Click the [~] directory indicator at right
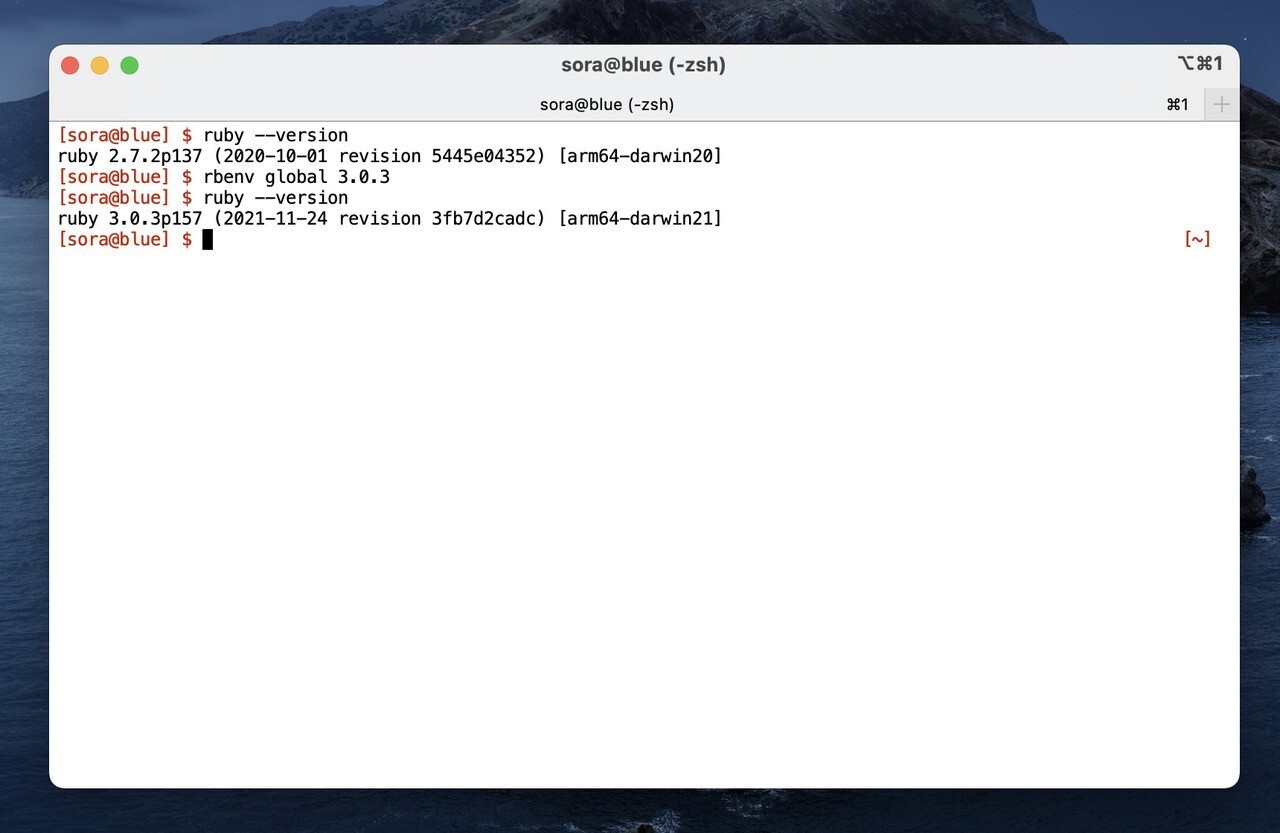Image resolution: width=1280 pixels, height=833 pixels. (x=1197, y=239)
